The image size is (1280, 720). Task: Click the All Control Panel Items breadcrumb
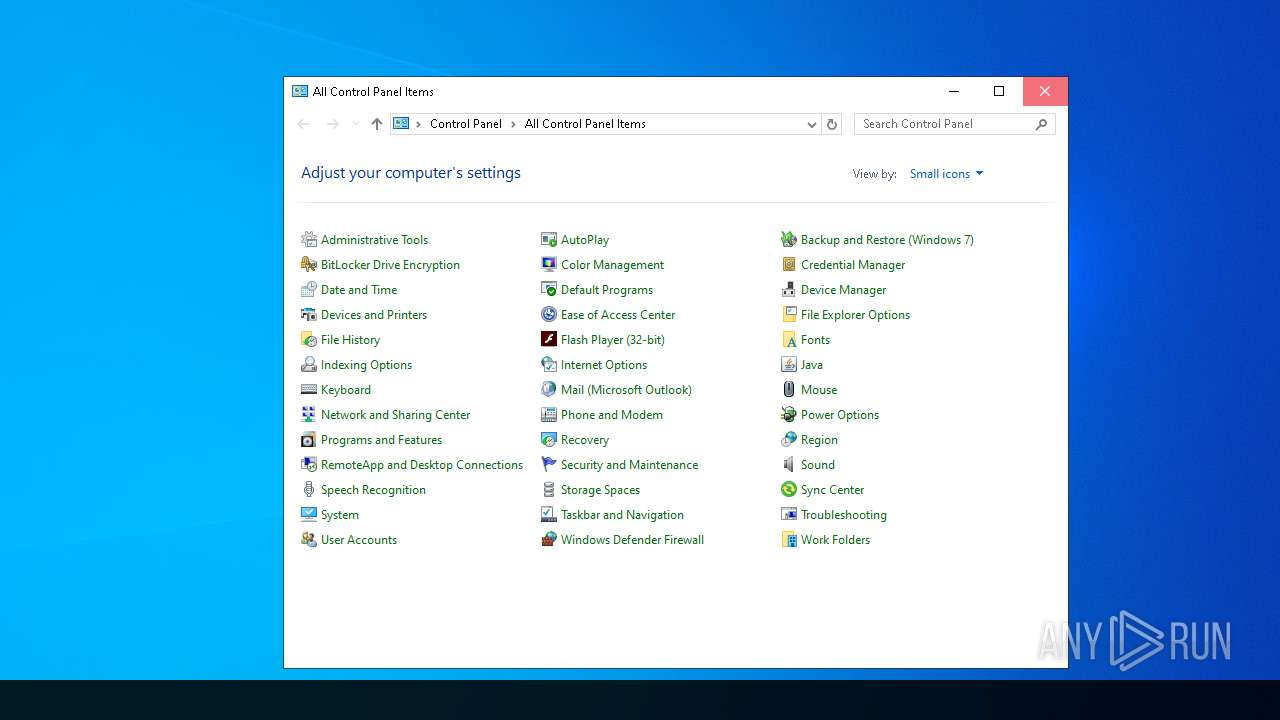(585, 124)
